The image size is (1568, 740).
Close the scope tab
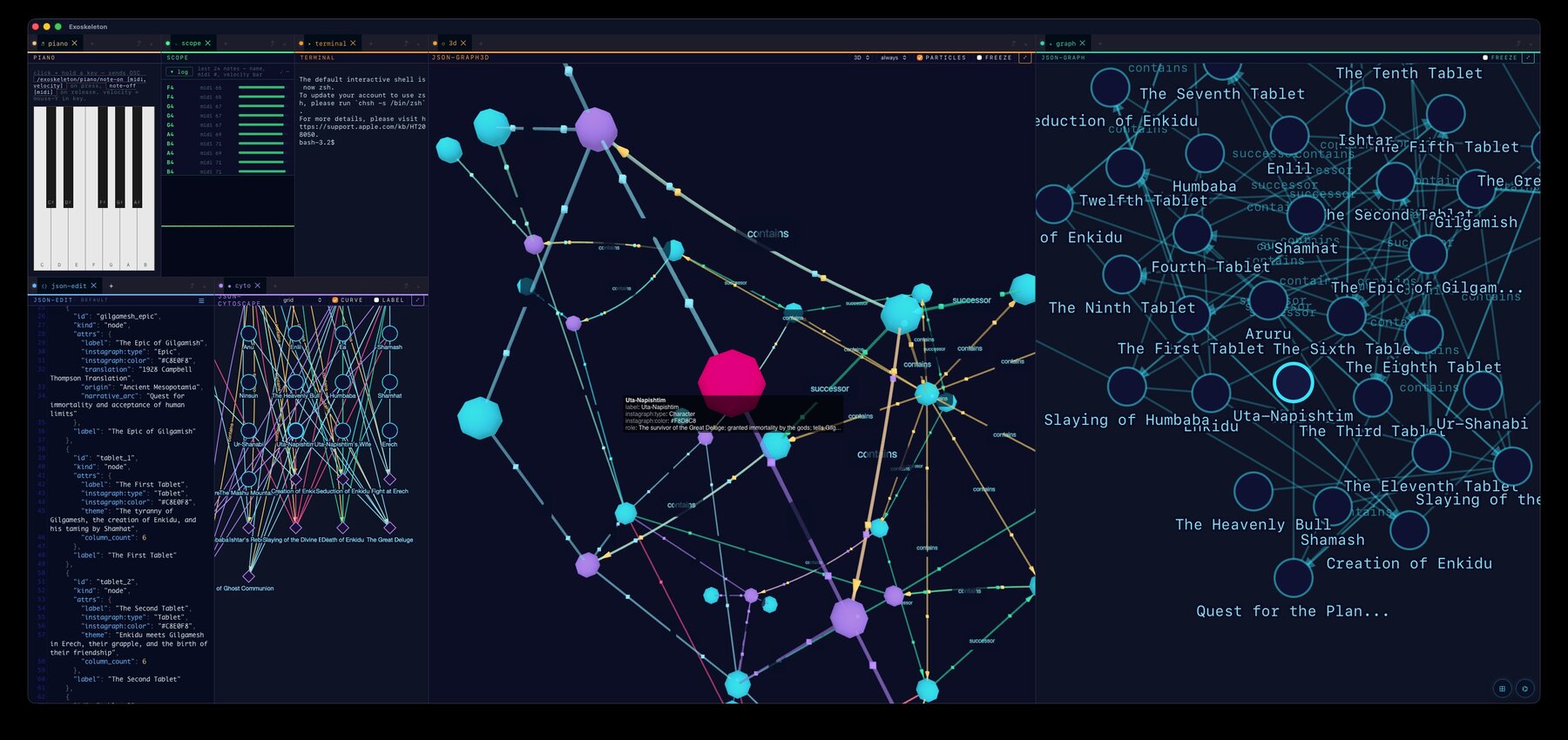207,44
